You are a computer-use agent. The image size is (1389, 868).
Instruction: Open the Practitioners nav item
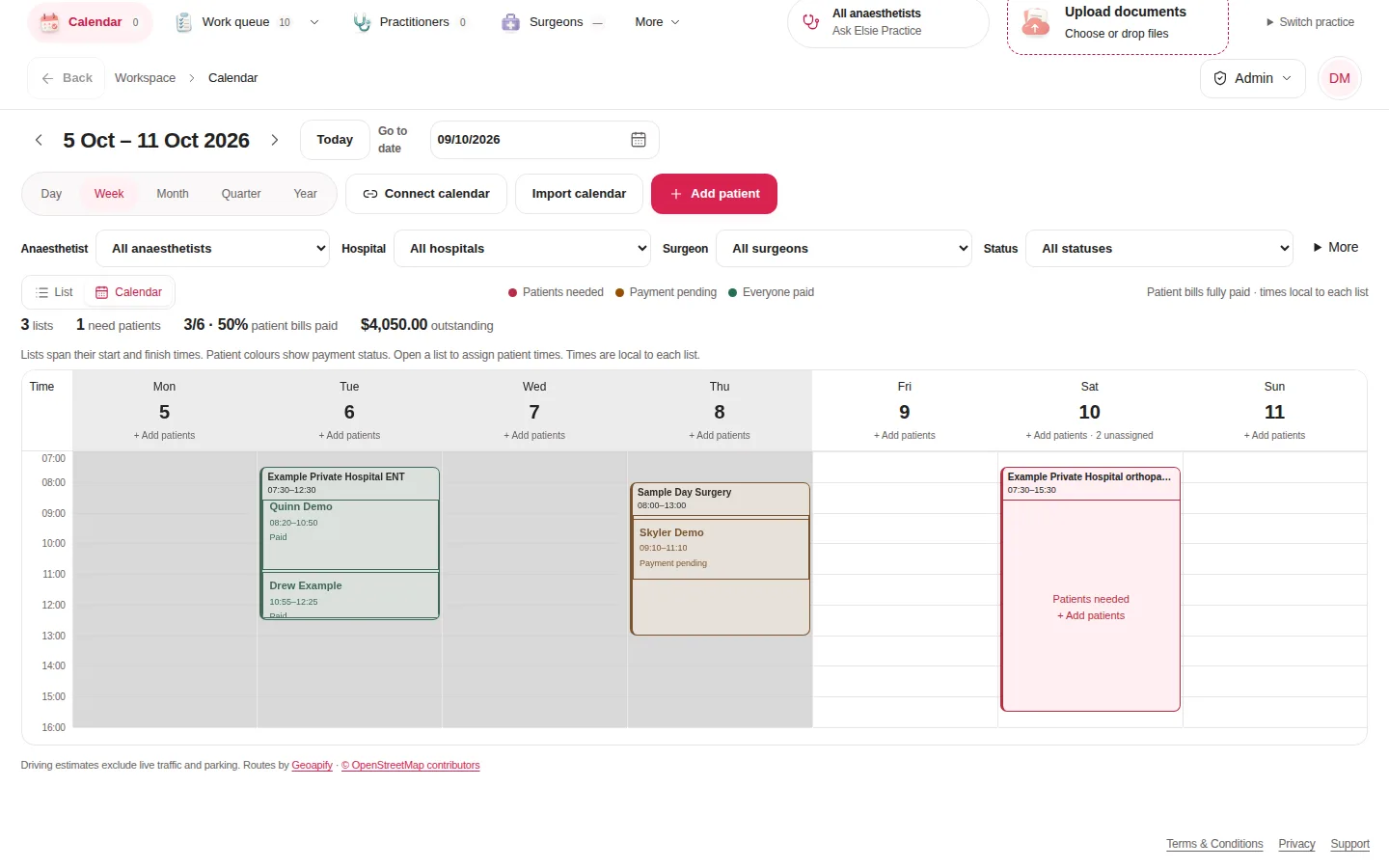pyautogui.click(x=410, y=22)
